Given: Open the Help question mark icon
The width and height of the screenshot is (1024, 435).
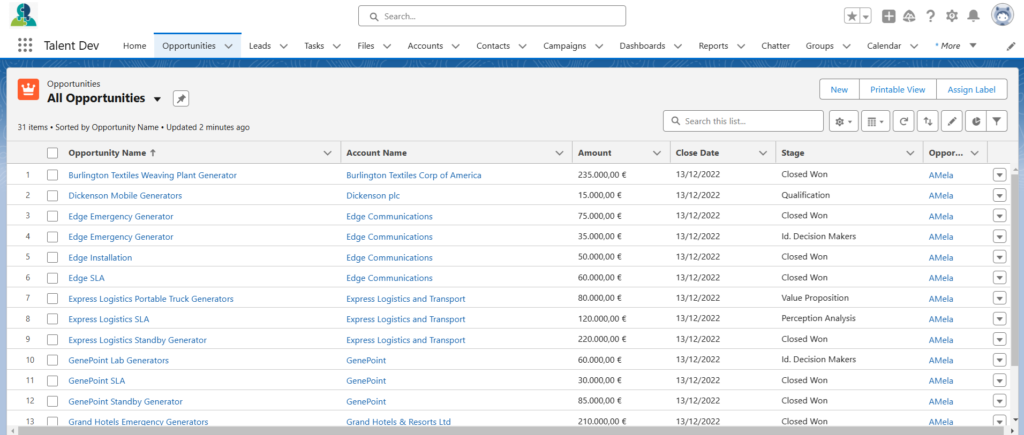Looking at the screenshot, I should coord(931,16).
